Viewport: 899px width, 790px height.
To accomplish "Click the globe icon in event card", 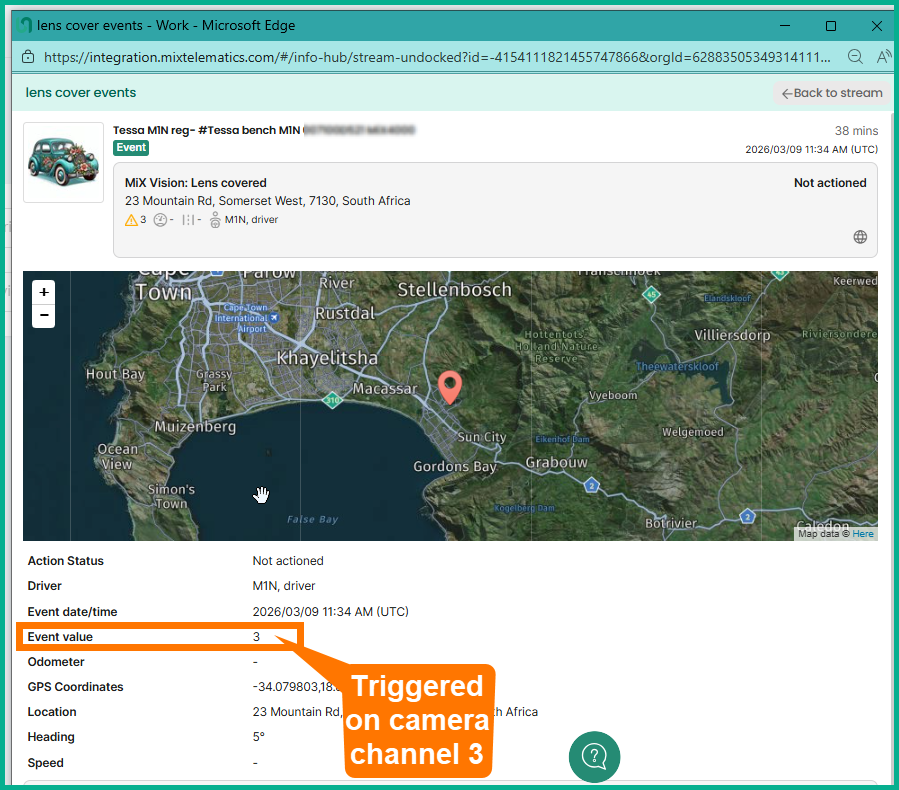I will [x=860, y=237].
